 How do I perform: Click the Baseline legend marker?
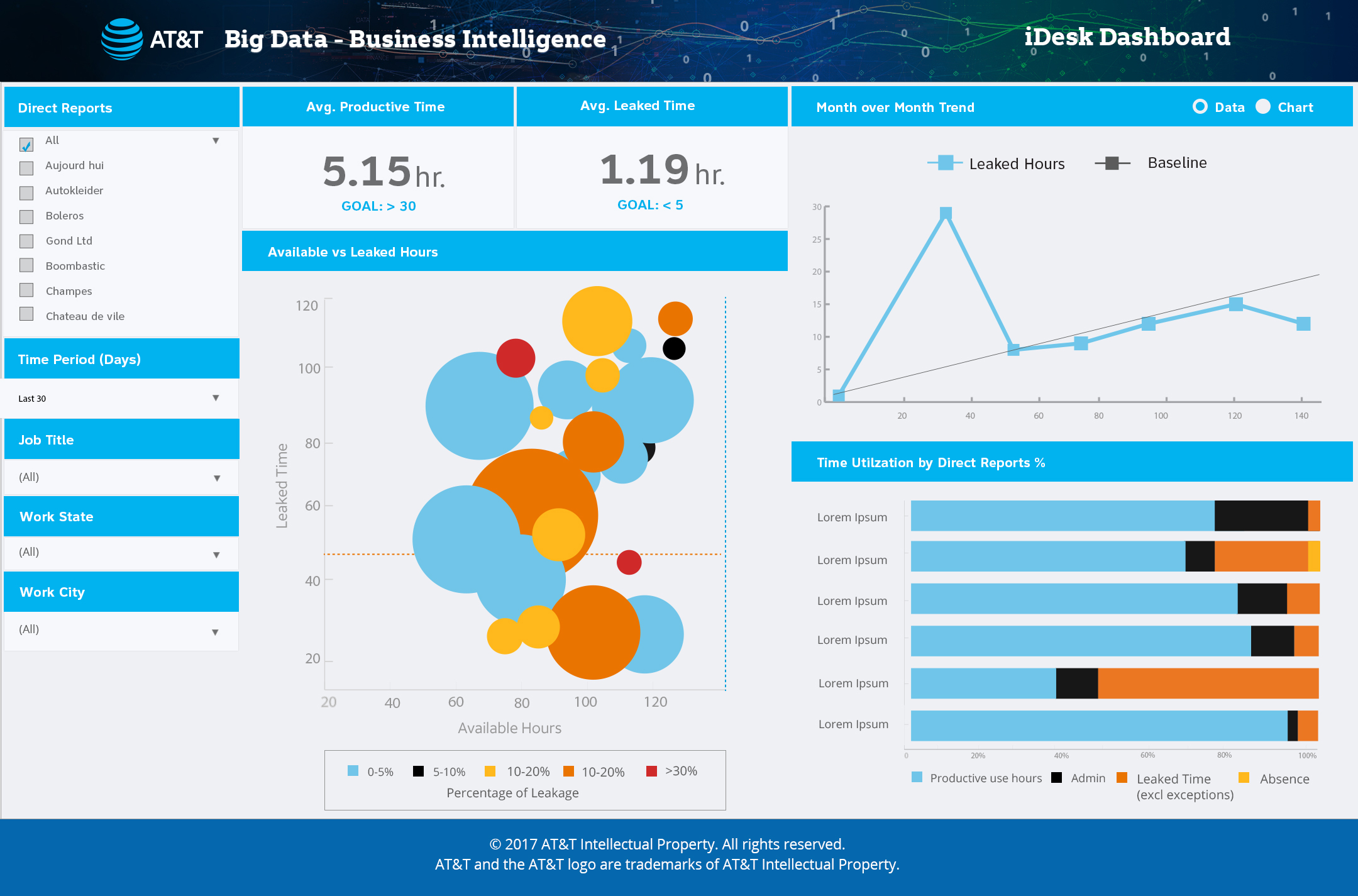(x=1112, y=163)
